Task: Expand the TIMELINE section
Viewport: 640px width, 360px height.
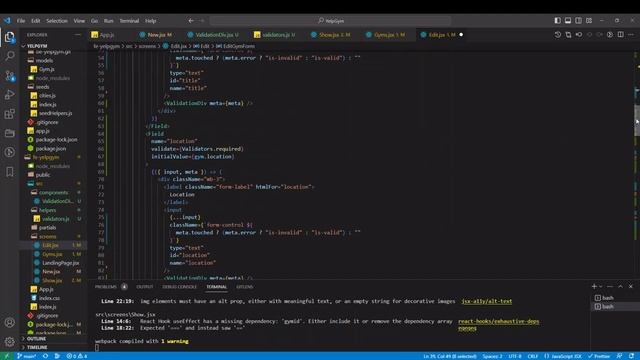Action: coord(37,347)
